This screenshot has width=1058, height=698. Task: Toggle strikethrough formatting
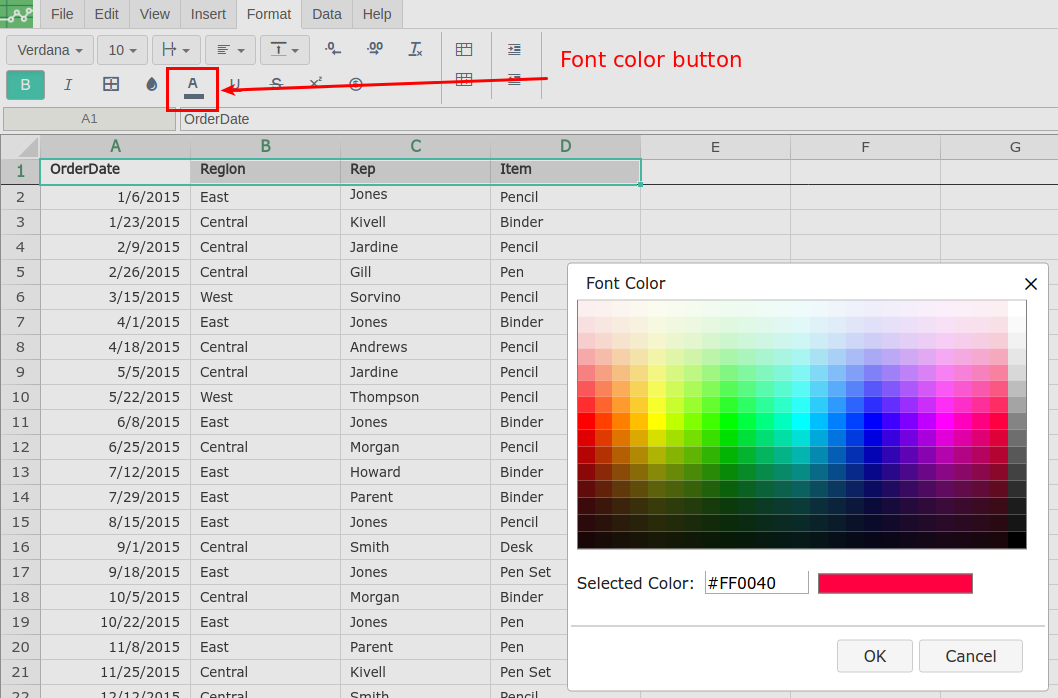[x=276, y=85]
